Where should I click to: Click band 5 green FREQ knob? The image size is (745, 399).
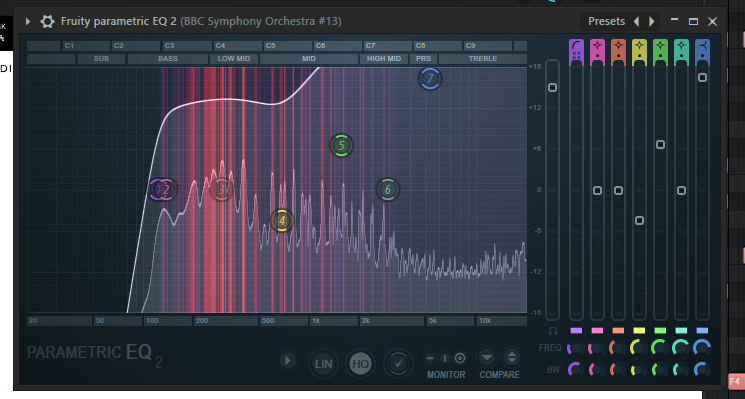[x=660, y=348]
